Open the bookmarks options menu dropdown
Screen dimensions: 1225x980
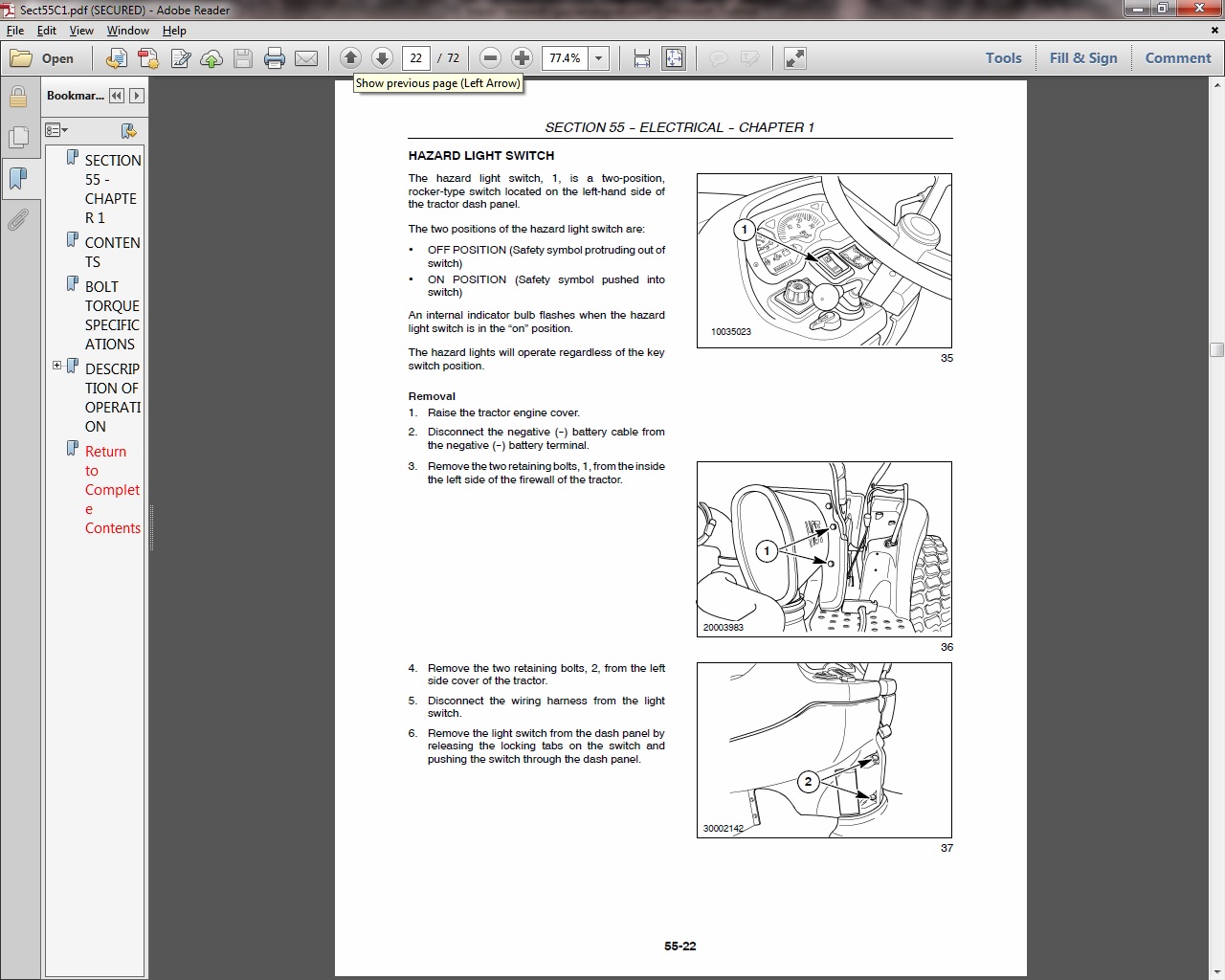tap(56, 130)
